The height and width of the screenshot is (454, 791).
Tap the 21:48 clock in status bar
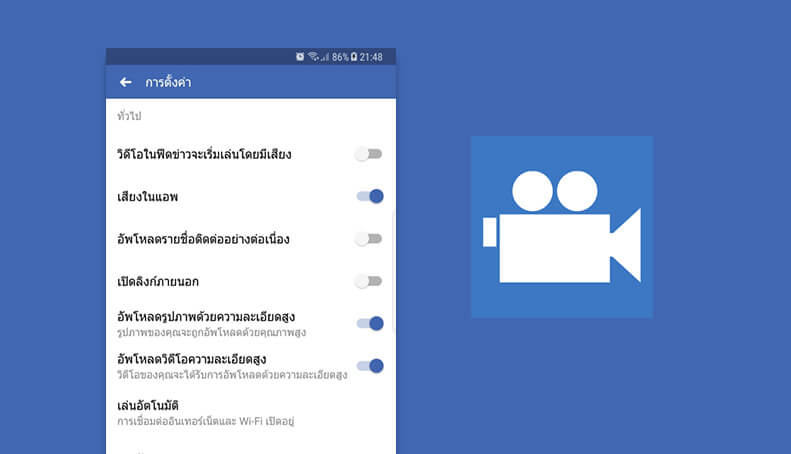[x=371, y=57]
